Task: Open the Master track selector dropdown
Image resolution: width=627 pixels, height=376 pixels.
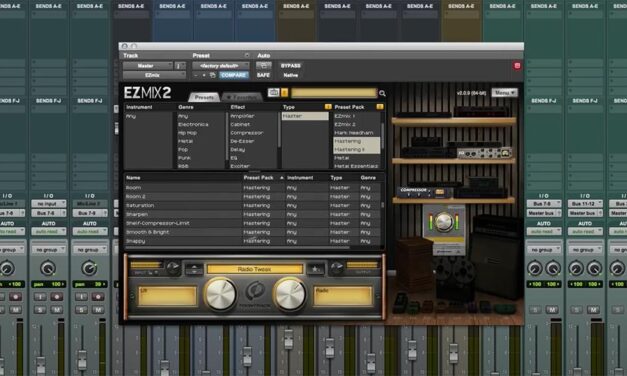Action: (x=148, y=66)
